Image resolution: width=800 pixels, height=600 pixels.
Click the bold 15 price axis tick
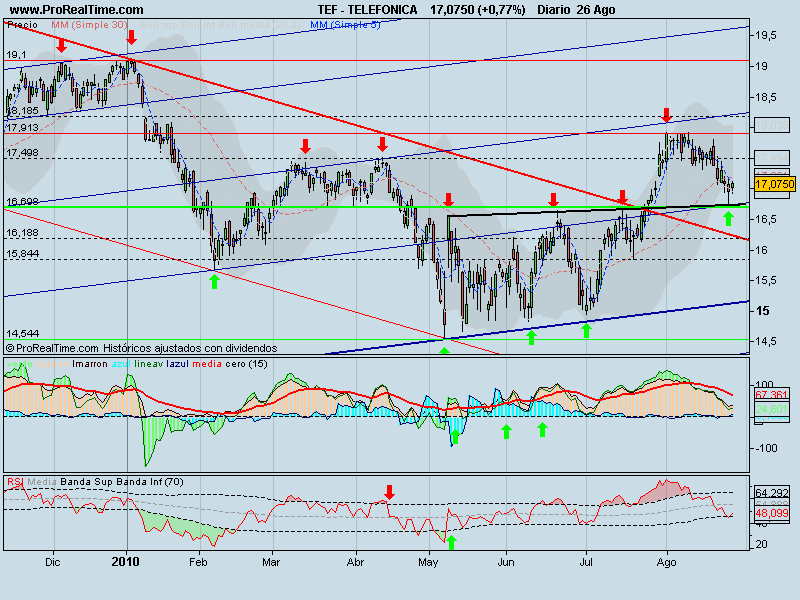(x=763, y=311)
